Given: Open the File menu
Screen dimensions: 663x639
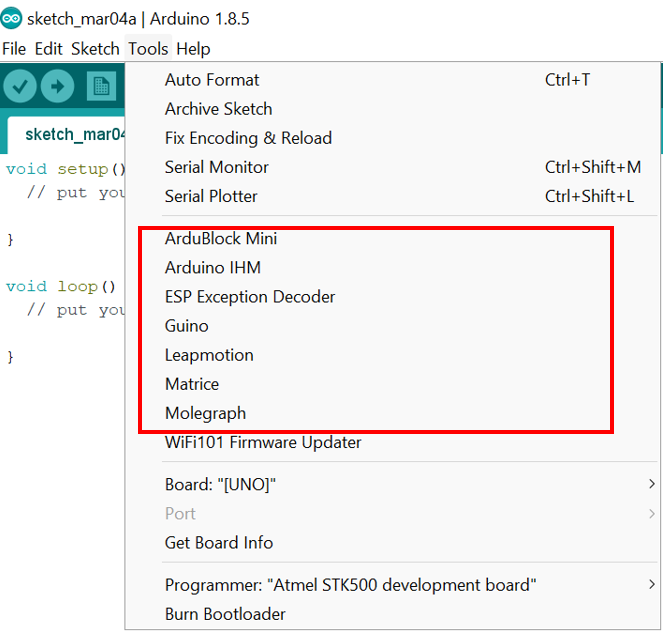Looking at the screenshot, I should pyautogui.click(x=14, y=48).
